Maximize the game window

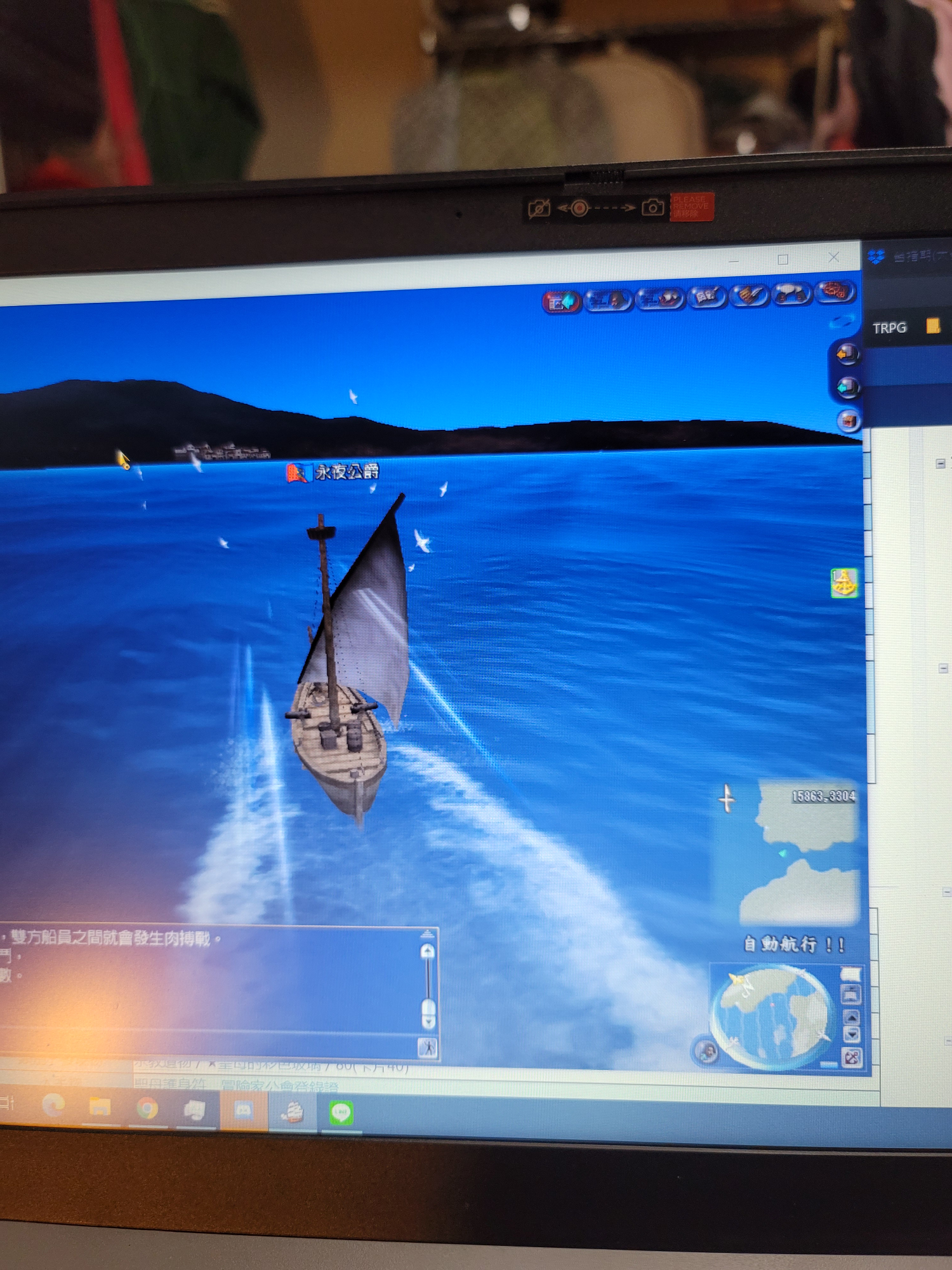783,259
